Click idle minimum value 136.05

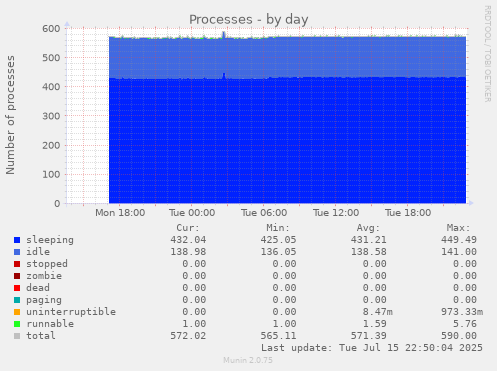[278, 252]
